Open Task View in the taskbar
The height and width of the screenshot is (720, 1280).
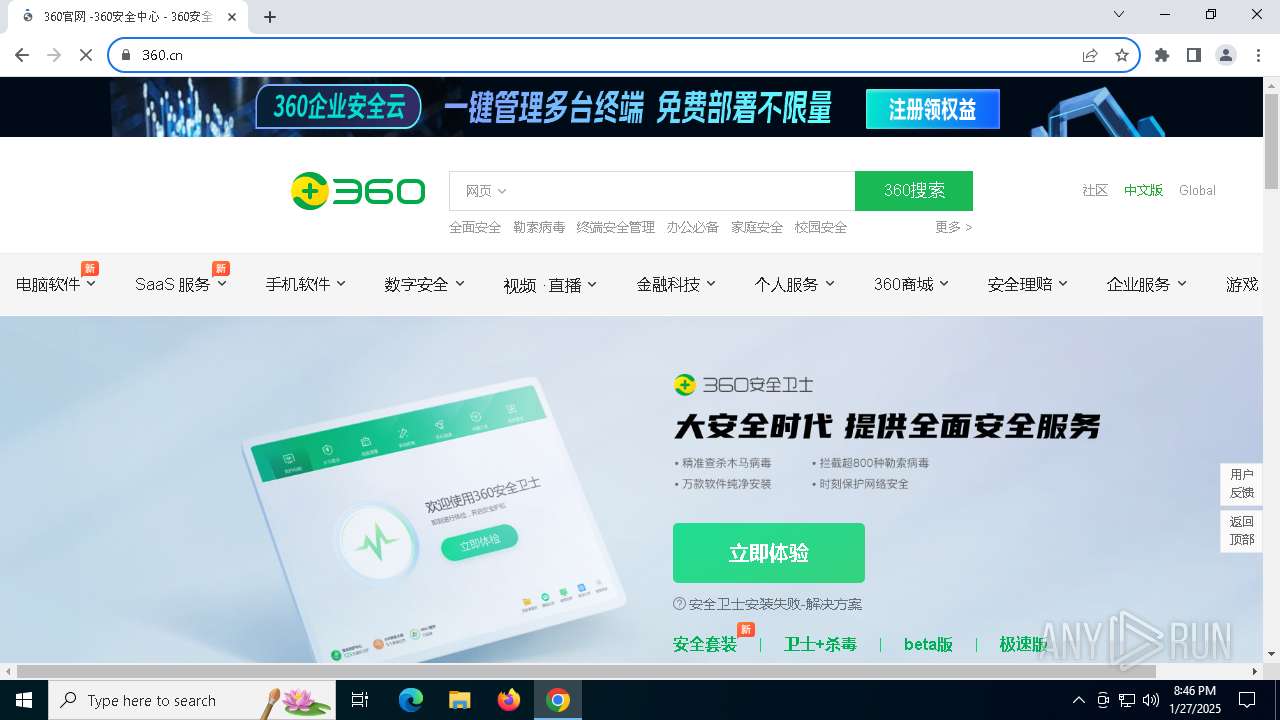(x=360, y=700)
